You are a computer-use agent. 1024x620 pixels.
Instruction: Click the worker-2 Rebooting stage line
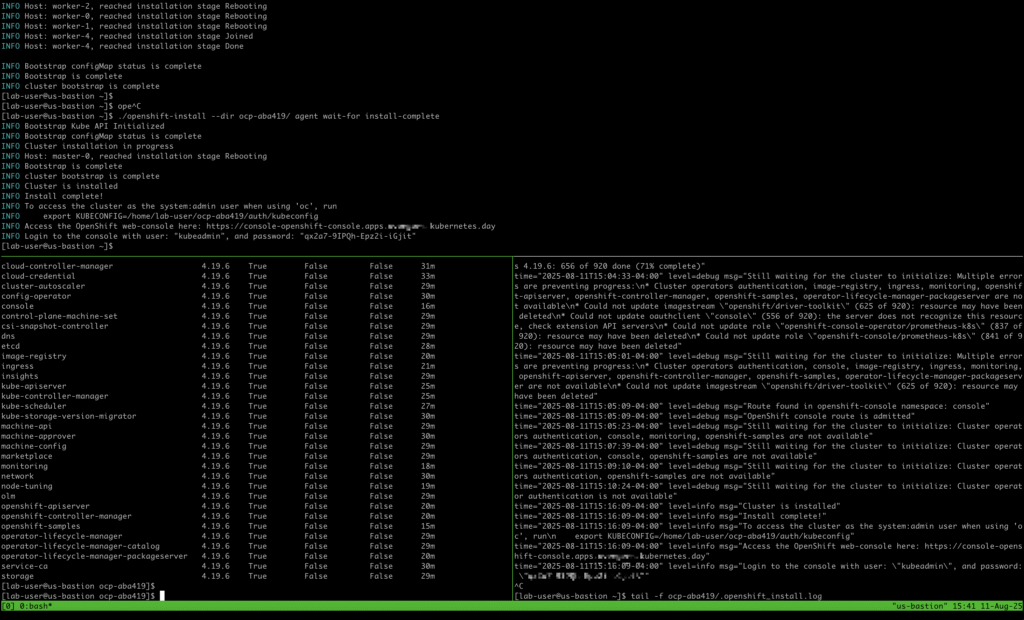(x=134, y=6)
